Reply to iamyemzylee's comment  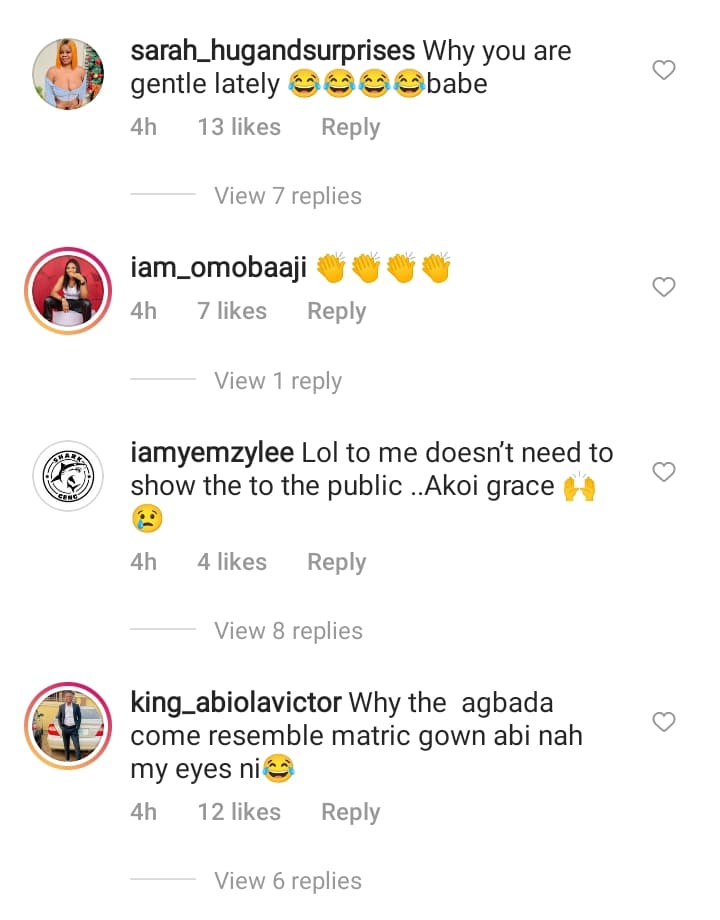pos(336,563)
